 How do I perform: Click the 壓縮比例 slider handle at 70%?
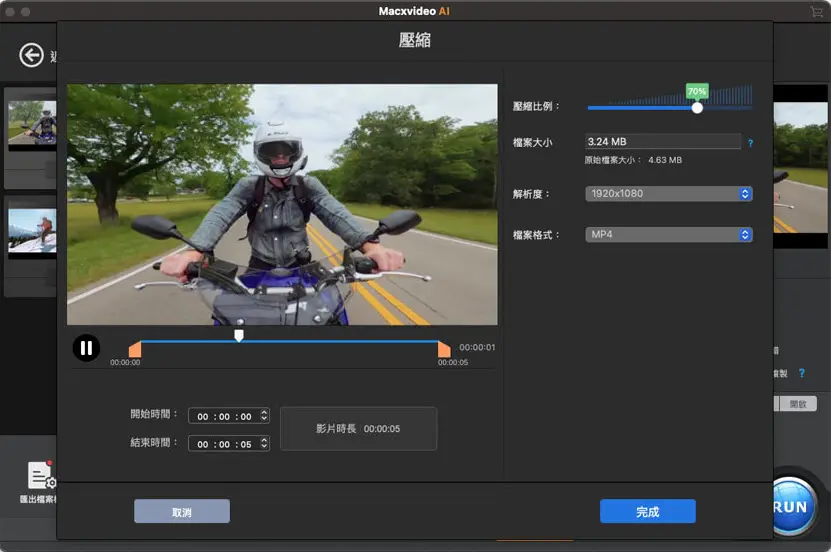(x=697, y=108)
